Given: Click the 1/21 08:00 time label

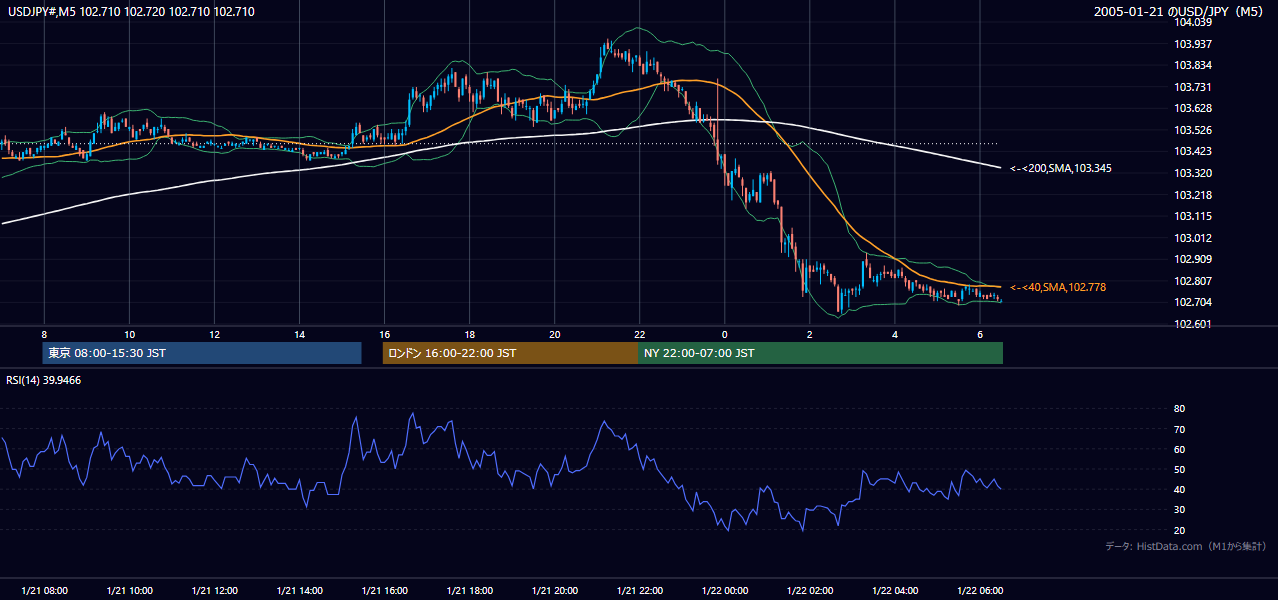Looking at the screenshot, I should click(44, 590).
